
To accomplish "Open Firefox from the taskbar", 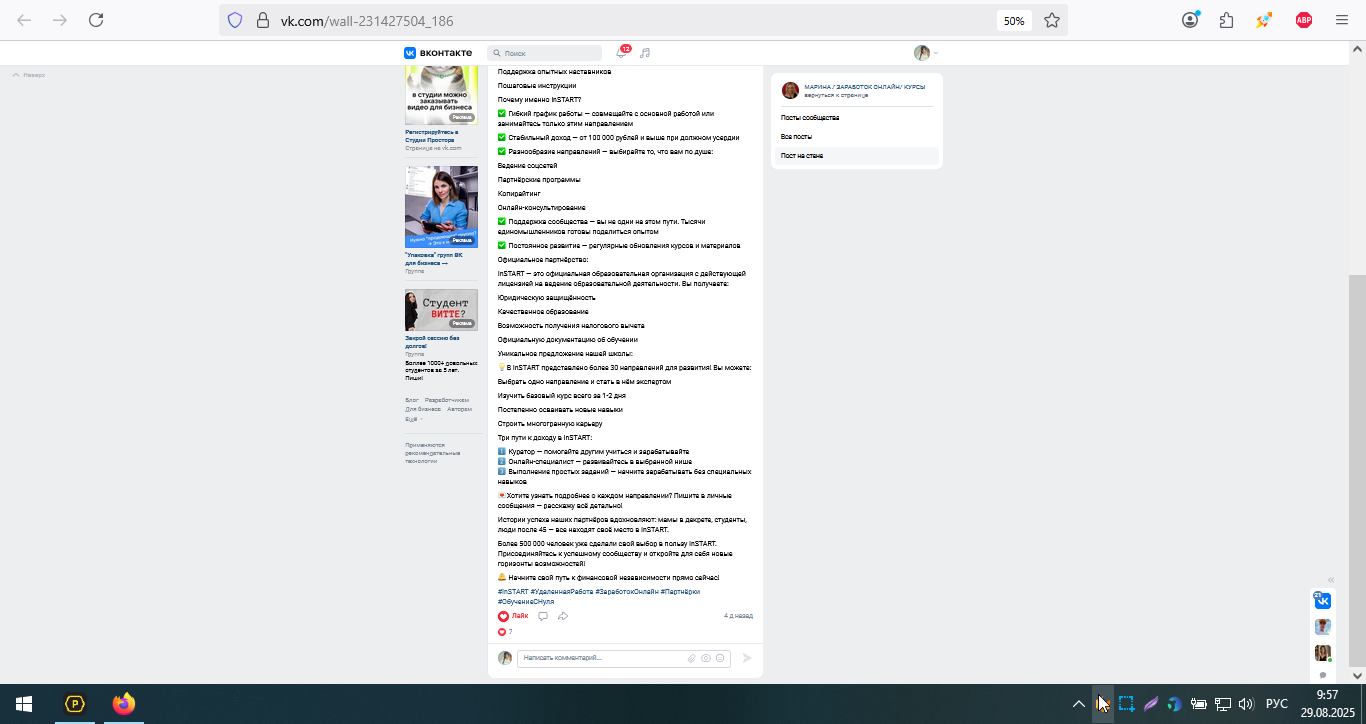I will [124, 704].
